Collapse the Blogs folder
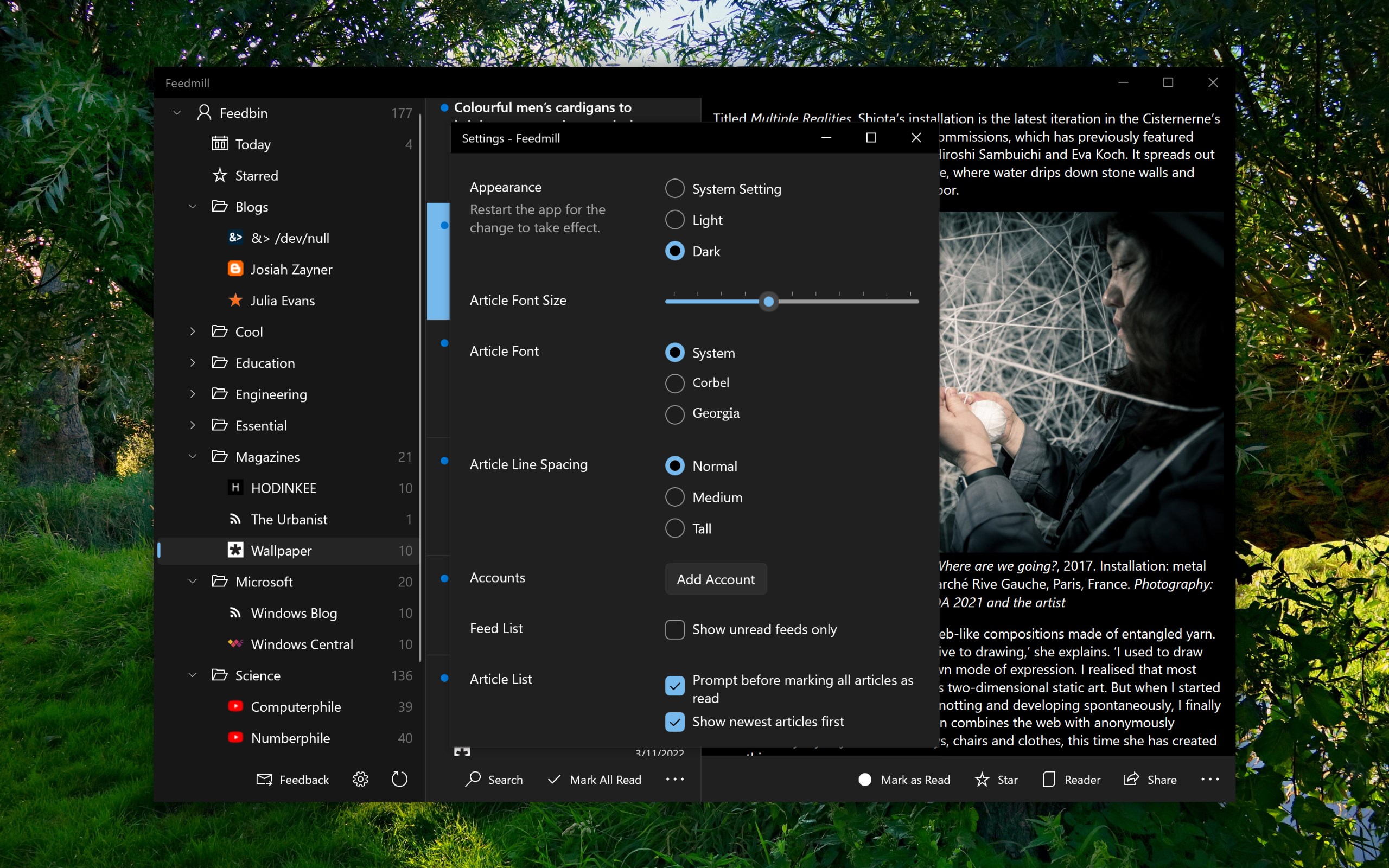This screenshot has height=868, width=1389. point(192,206)
